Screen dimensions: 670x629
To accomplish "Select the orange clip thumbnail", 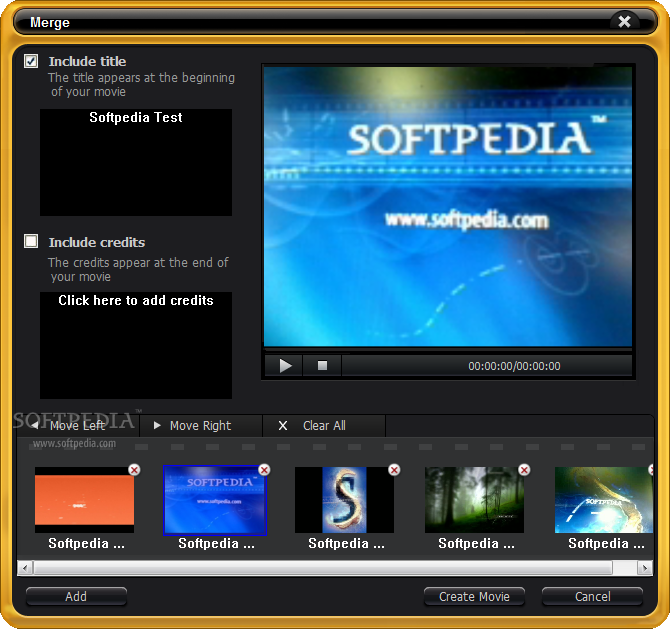I will [85, 500].
